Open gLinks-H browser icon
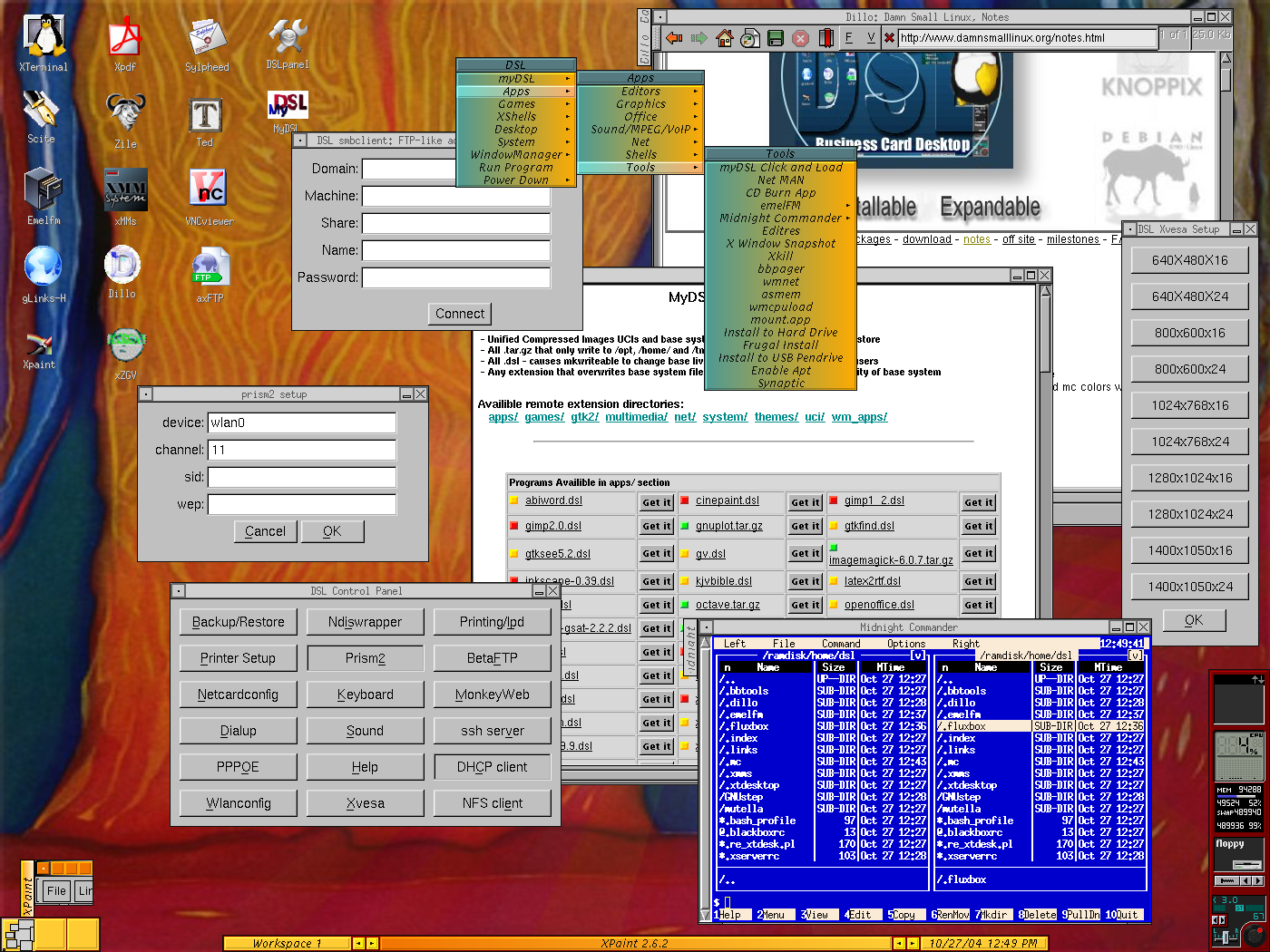The height and width of the screenshot is (952, 1270). coord(44,274)
